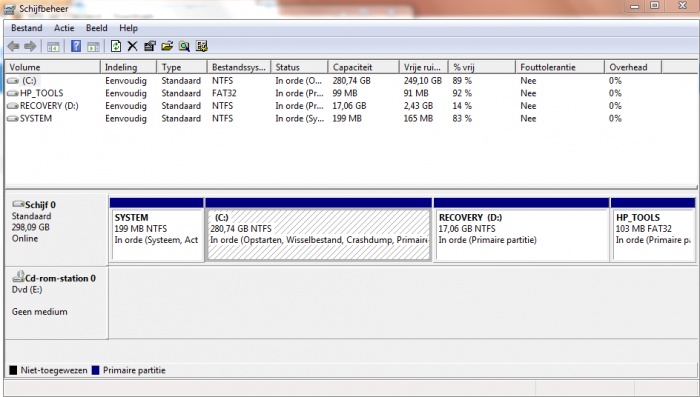Screen dimensions: 700x397
Task: Sort by the Bestandssys... column header
Action: pyautogui.click(x=239, y=67)
